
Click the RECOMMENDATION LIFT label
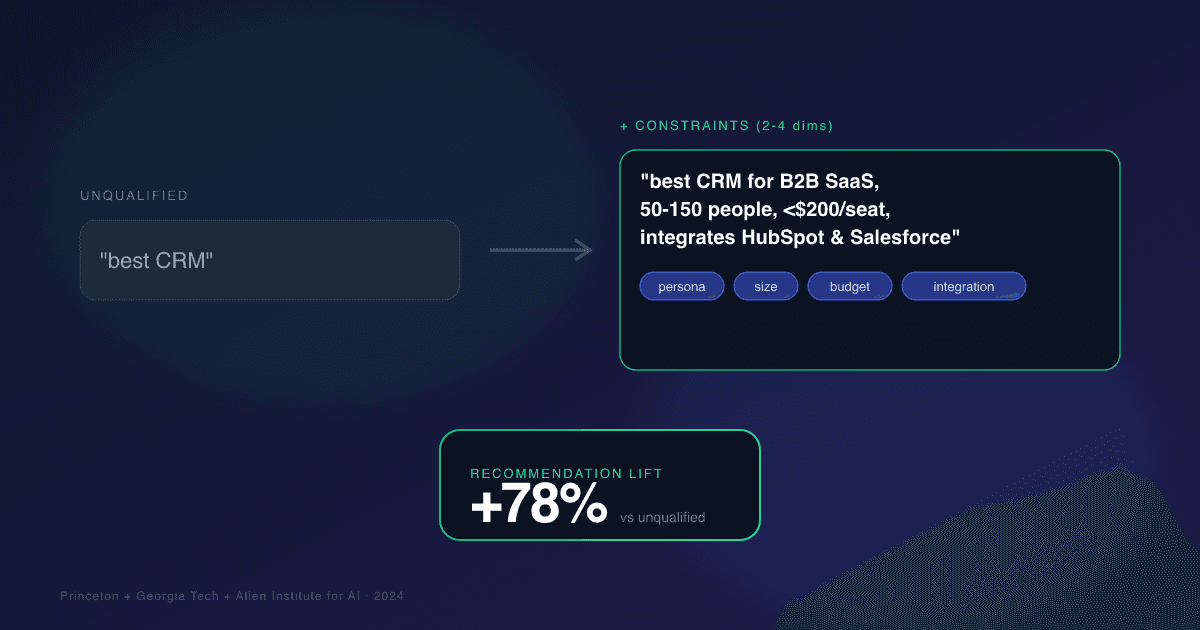click(567, 473)
